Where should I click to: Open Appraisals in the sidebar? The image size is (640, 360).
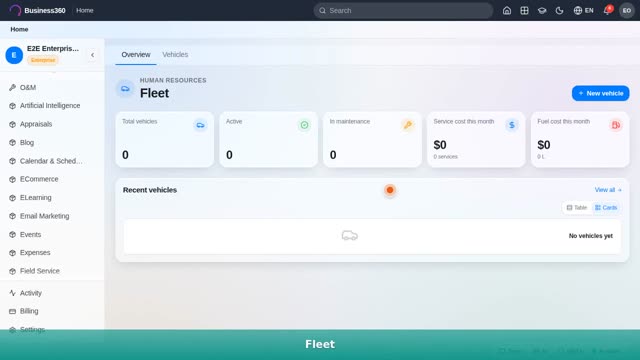[x=52, y=124]
